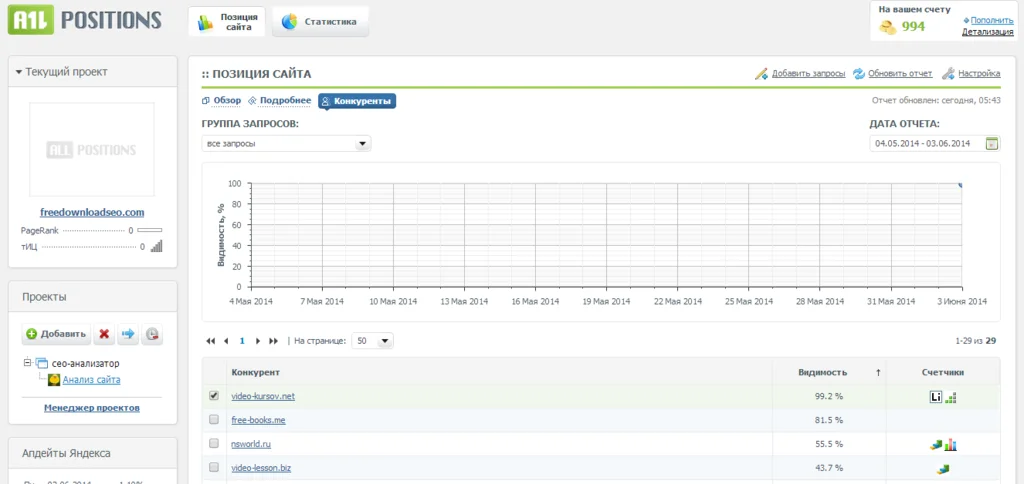This screenshot has height=484, width=1024.
Task: Click the Добавить запросы pencil icon
Action: tap(761, 73)
